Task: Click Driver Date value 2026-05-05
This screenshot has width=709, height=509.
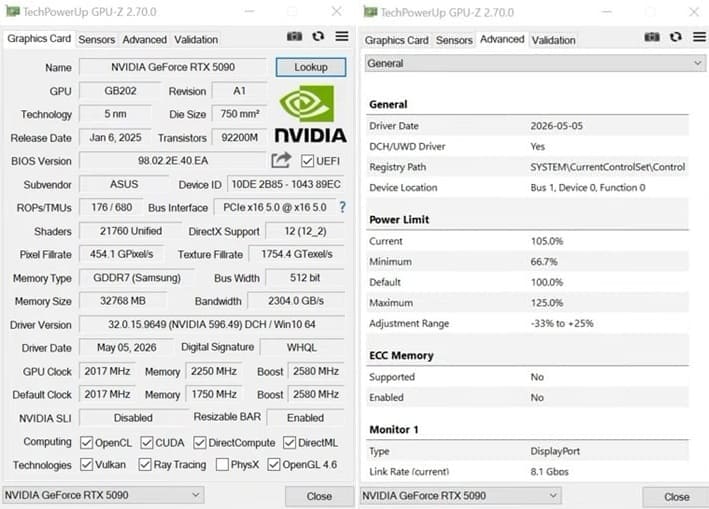Action: click(556, 126)
